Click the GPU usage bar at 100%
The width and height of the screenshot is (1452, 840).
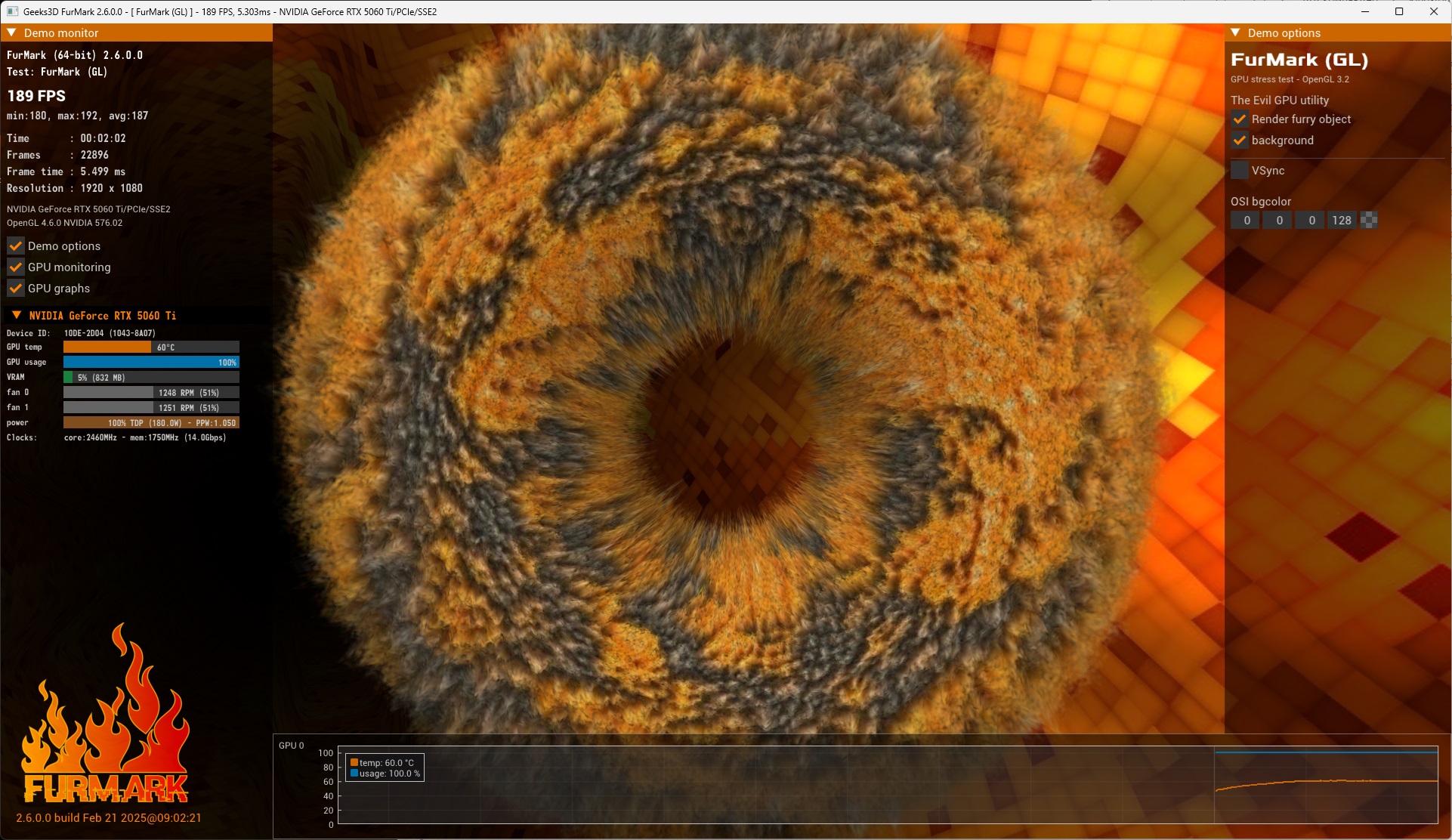(x=151, y=362)
